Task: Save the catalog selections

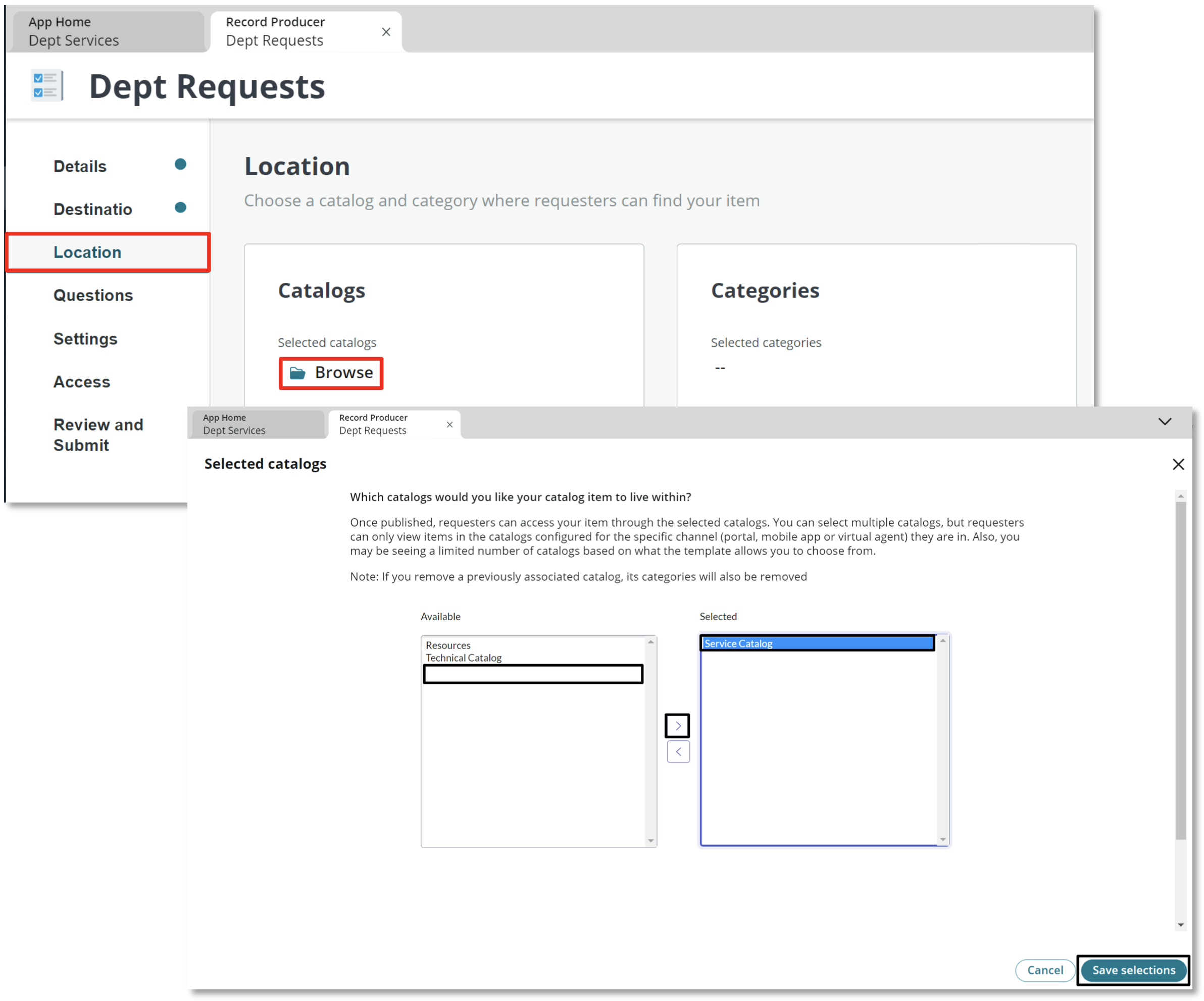Action: pos(1133,970)
